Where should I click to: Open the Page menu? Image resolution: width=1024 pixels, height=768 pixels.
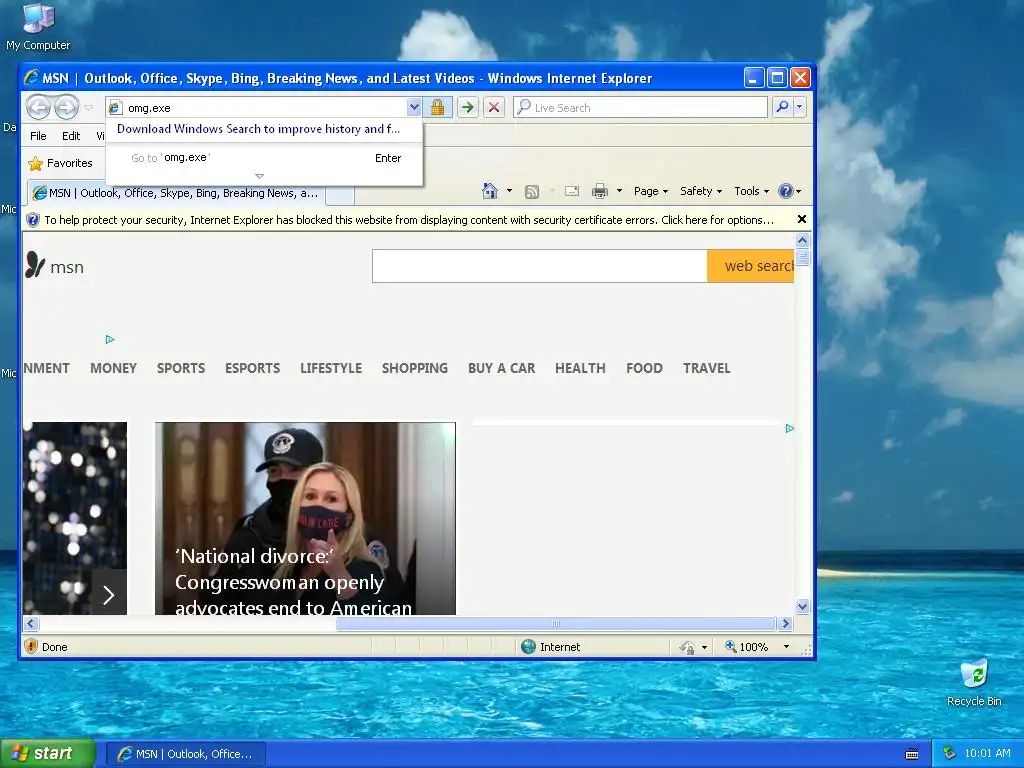(650, 191)
